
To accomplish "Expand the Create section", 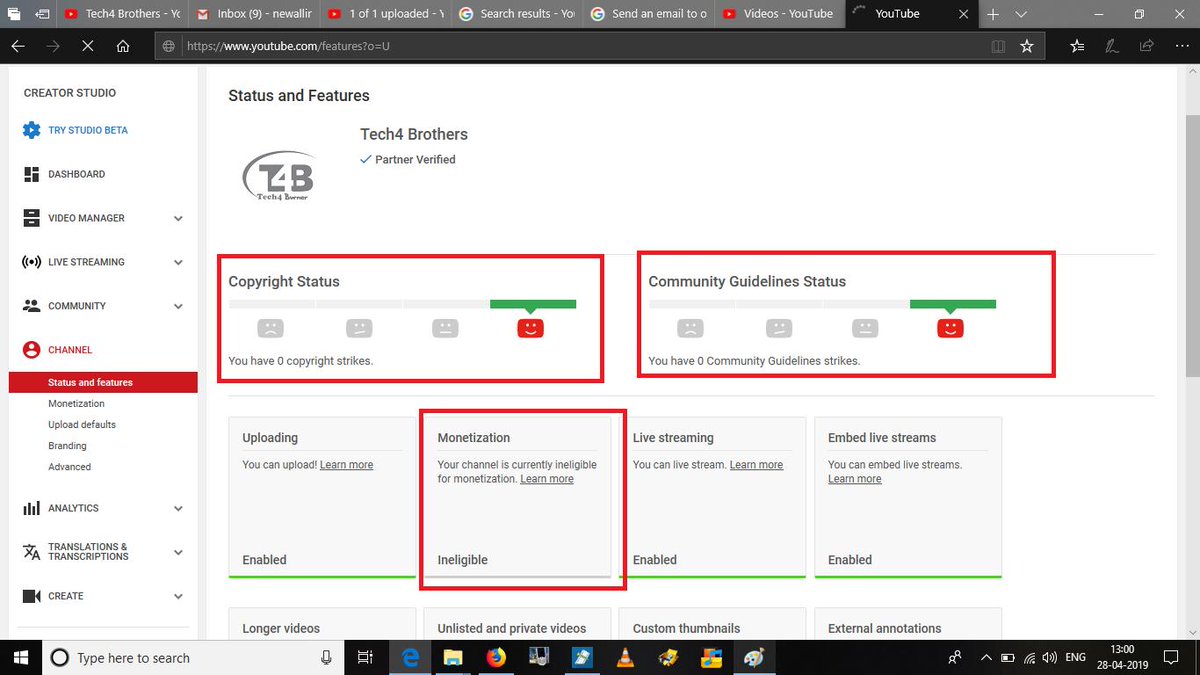I will click(x=178, y=596).
